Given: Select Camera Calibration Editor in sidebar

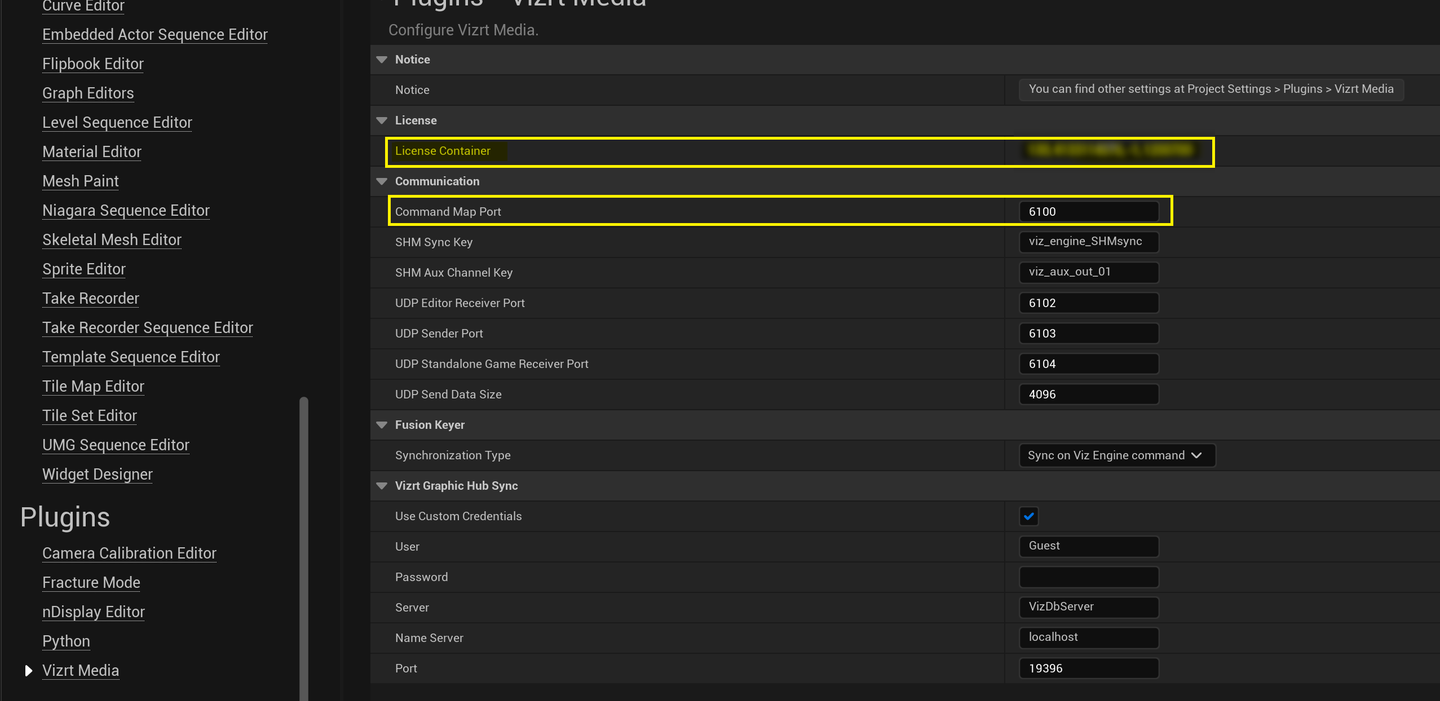Looking at the screenshot, I should (x=129, y=553).
